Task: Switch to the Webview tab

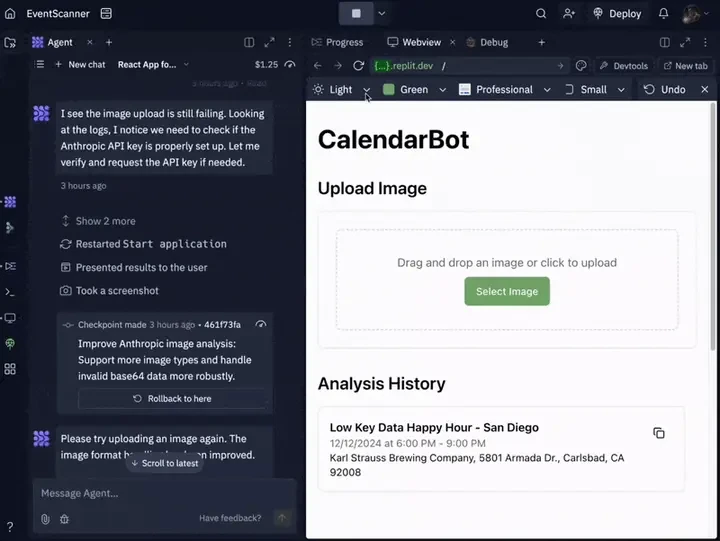Action: (x=414, y=42)
